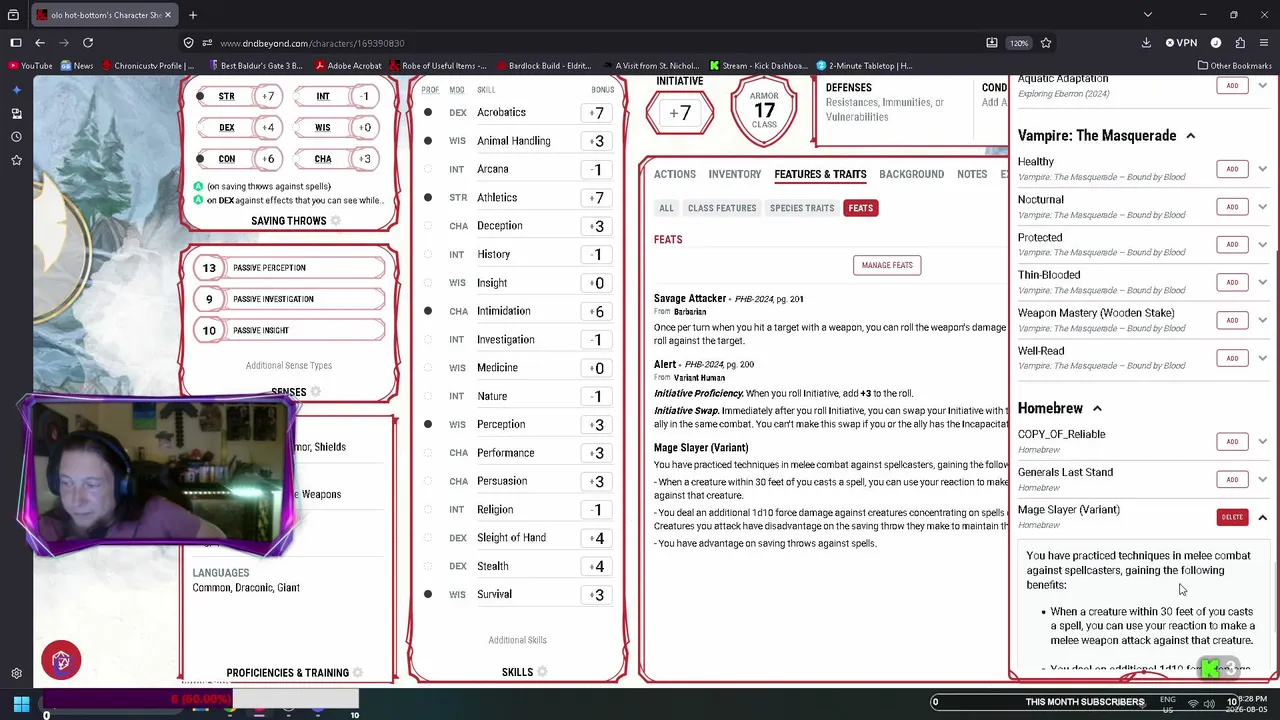
Task: Expand the Protected feat details
Action: coord(1263,244)
